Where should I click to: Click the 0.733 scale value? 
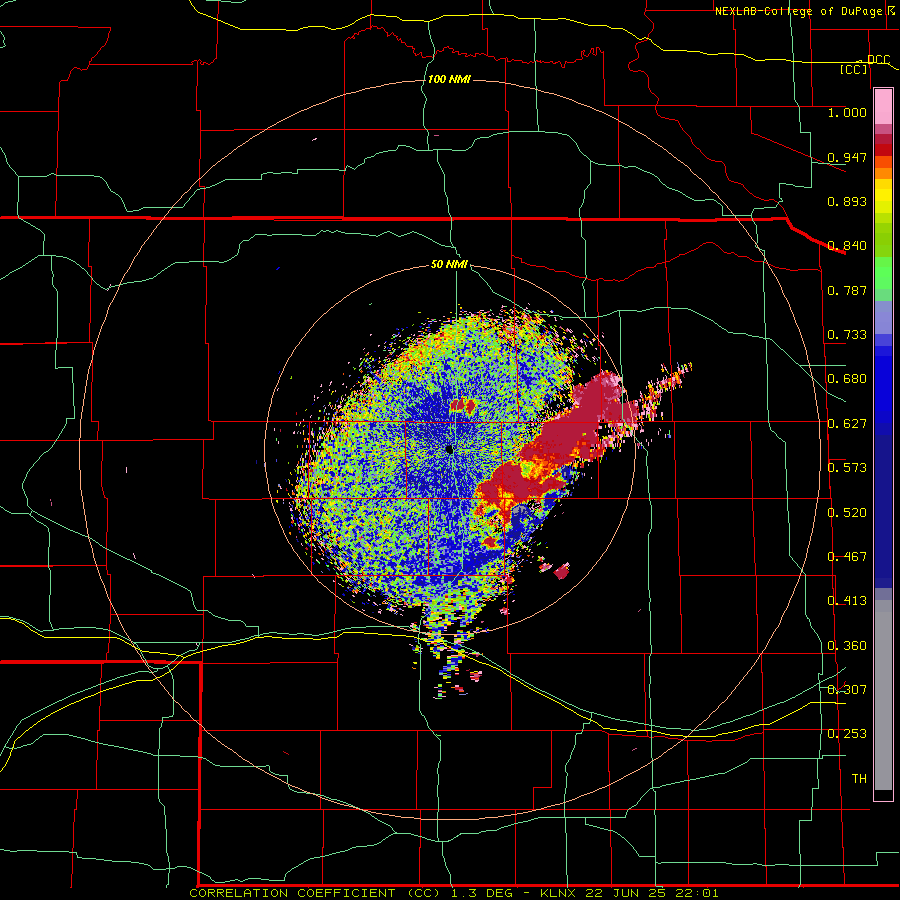click(847, 335)
